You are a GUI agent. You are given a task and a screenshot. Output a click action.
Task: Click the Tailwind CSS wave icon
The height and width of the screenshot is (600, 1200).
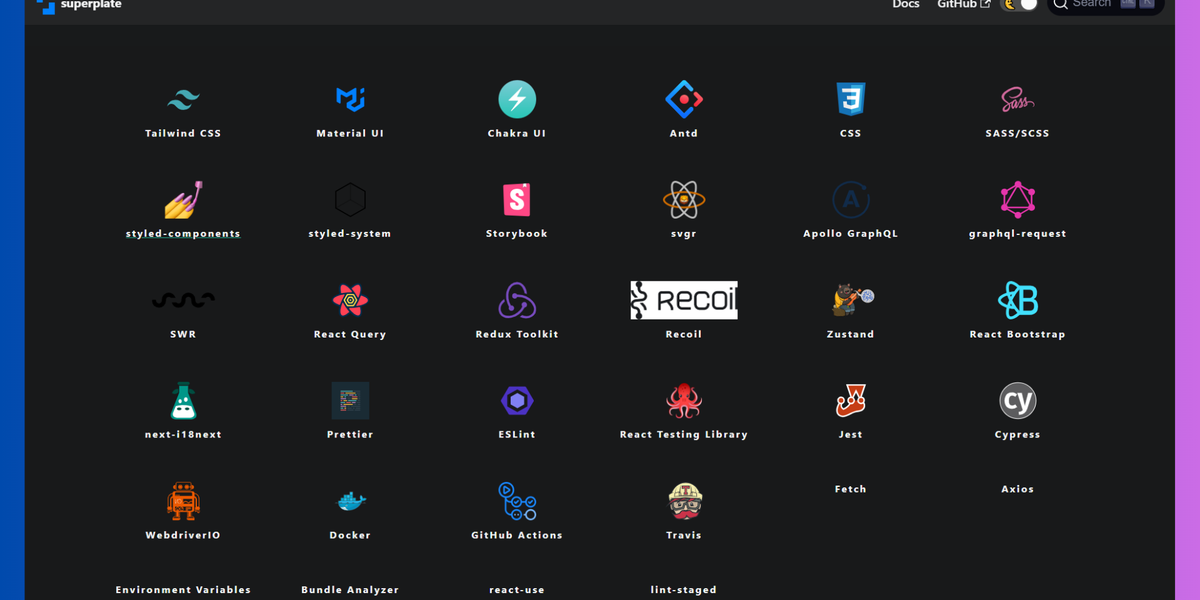183,99
